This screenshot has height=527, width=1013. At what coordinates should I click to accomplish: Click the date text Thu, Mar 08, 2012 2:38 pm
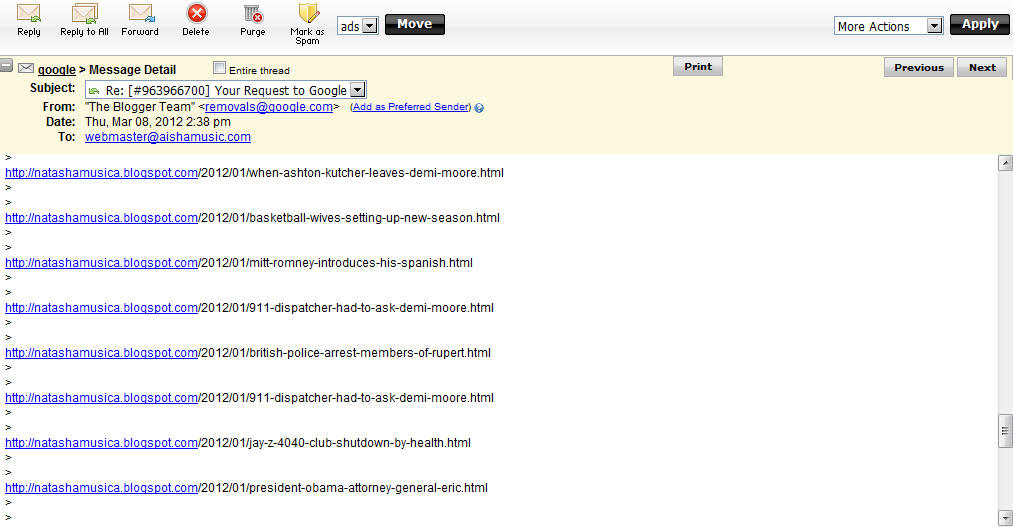click(x=158, y=122)
